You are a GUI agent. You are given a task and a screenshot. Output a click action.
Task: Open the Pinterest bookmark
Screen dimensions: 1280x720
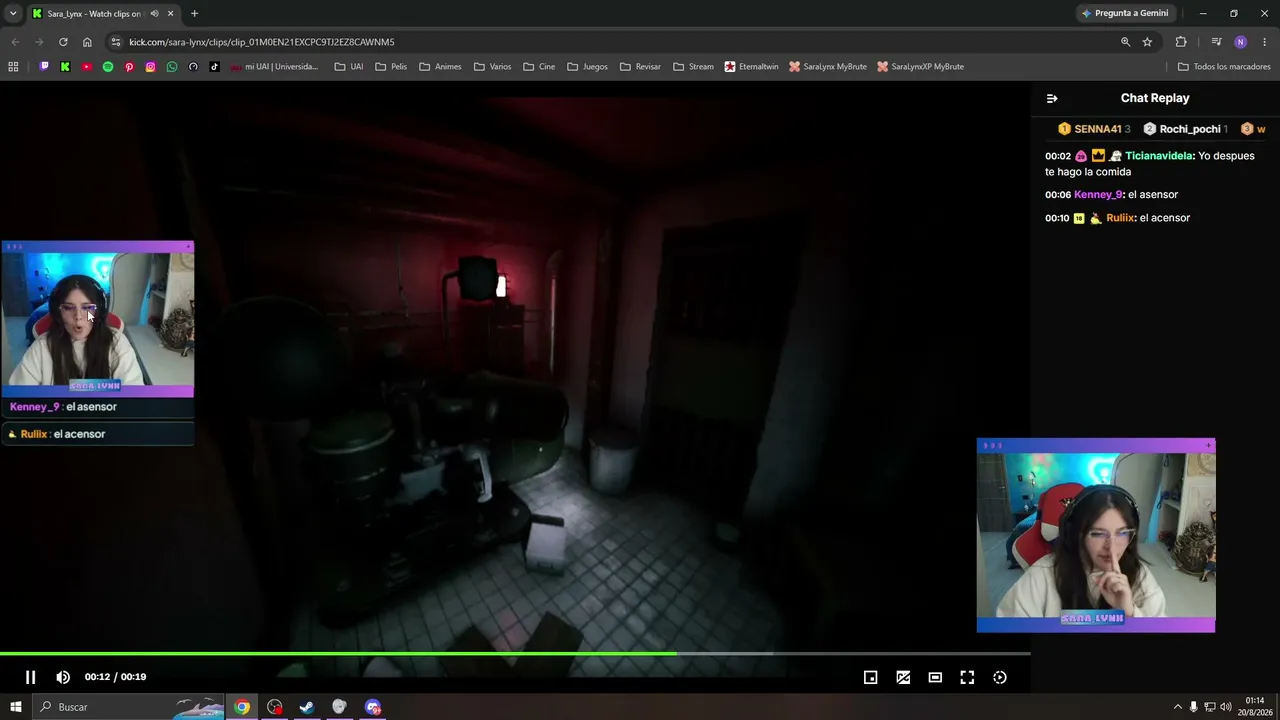(x=129, y=67)
